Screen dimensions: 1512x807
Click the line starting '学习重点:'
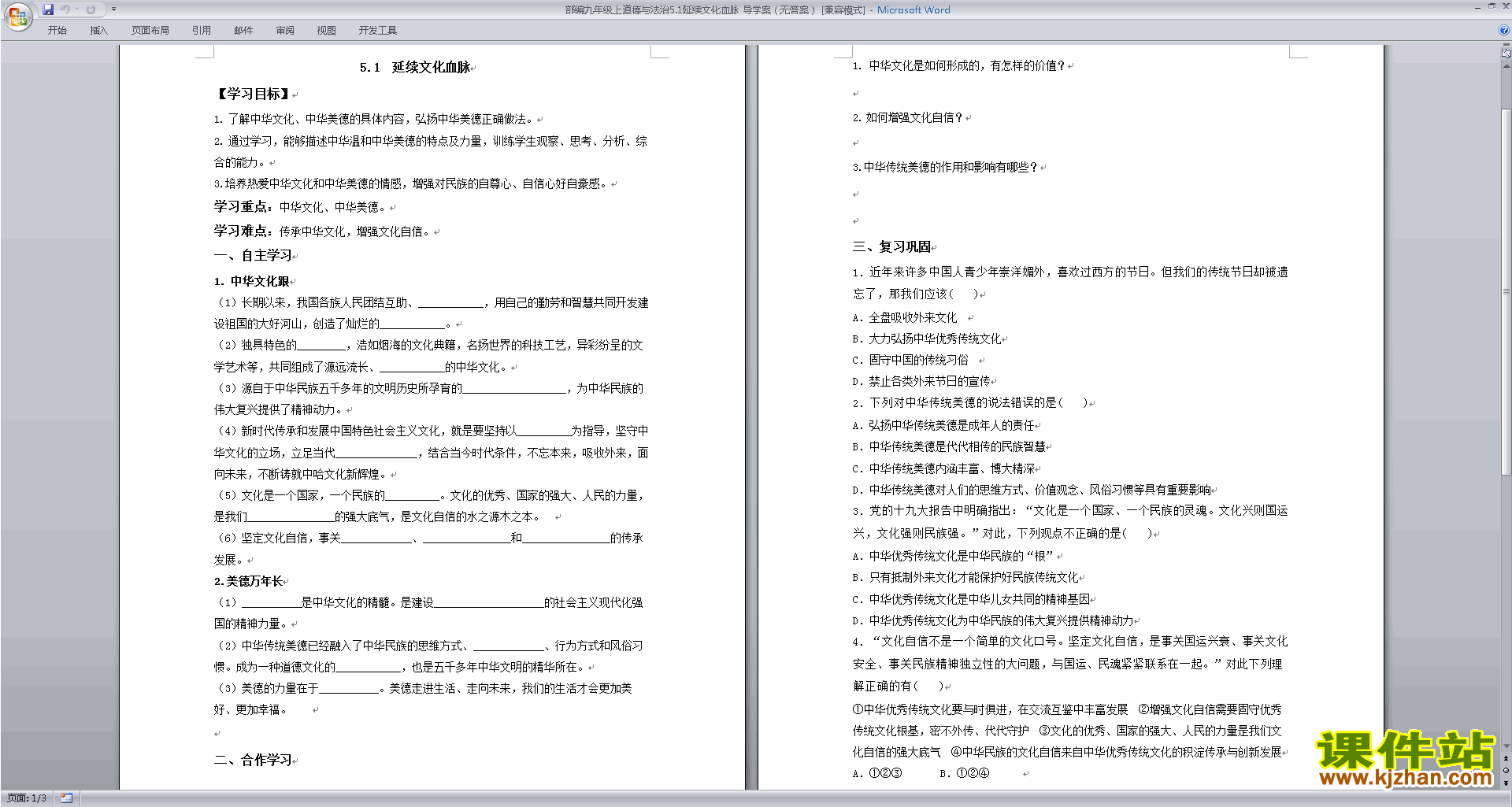point(301,207)
